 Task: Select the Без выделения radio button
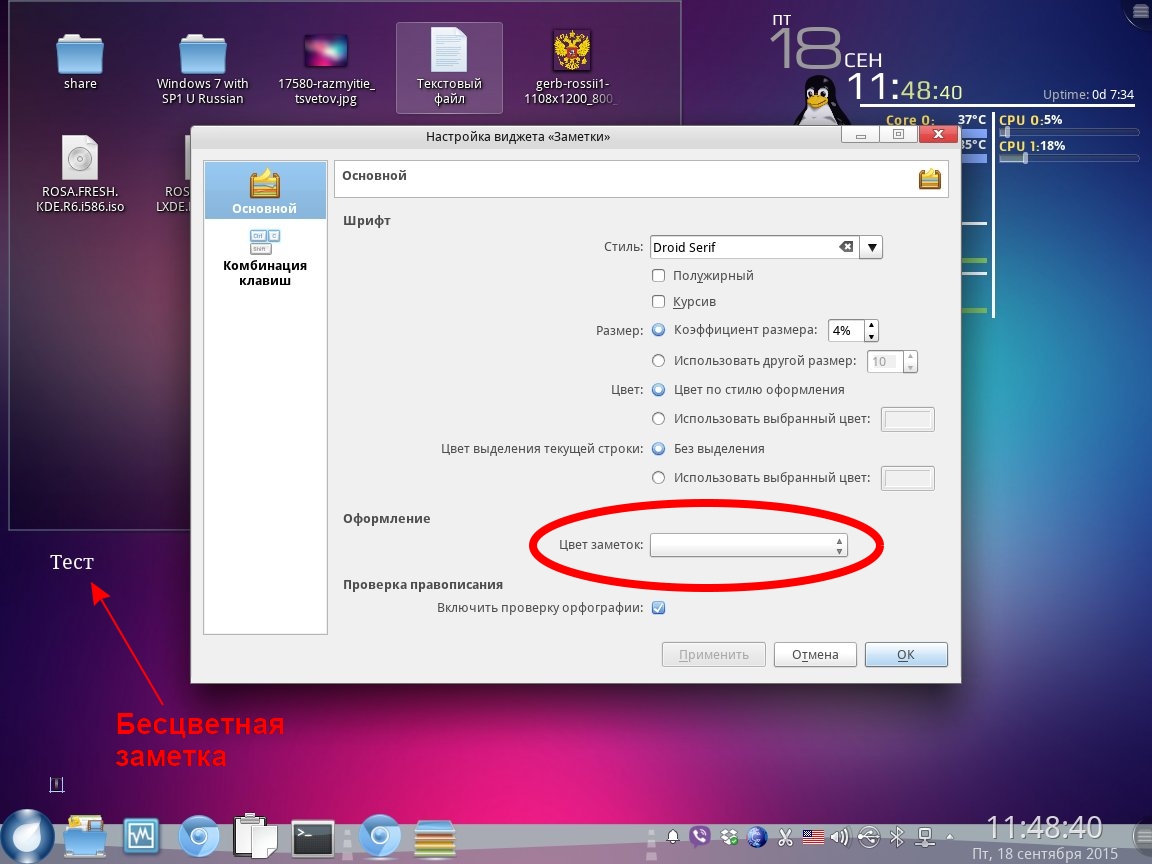pyautogui.click(x=658, y=448)
